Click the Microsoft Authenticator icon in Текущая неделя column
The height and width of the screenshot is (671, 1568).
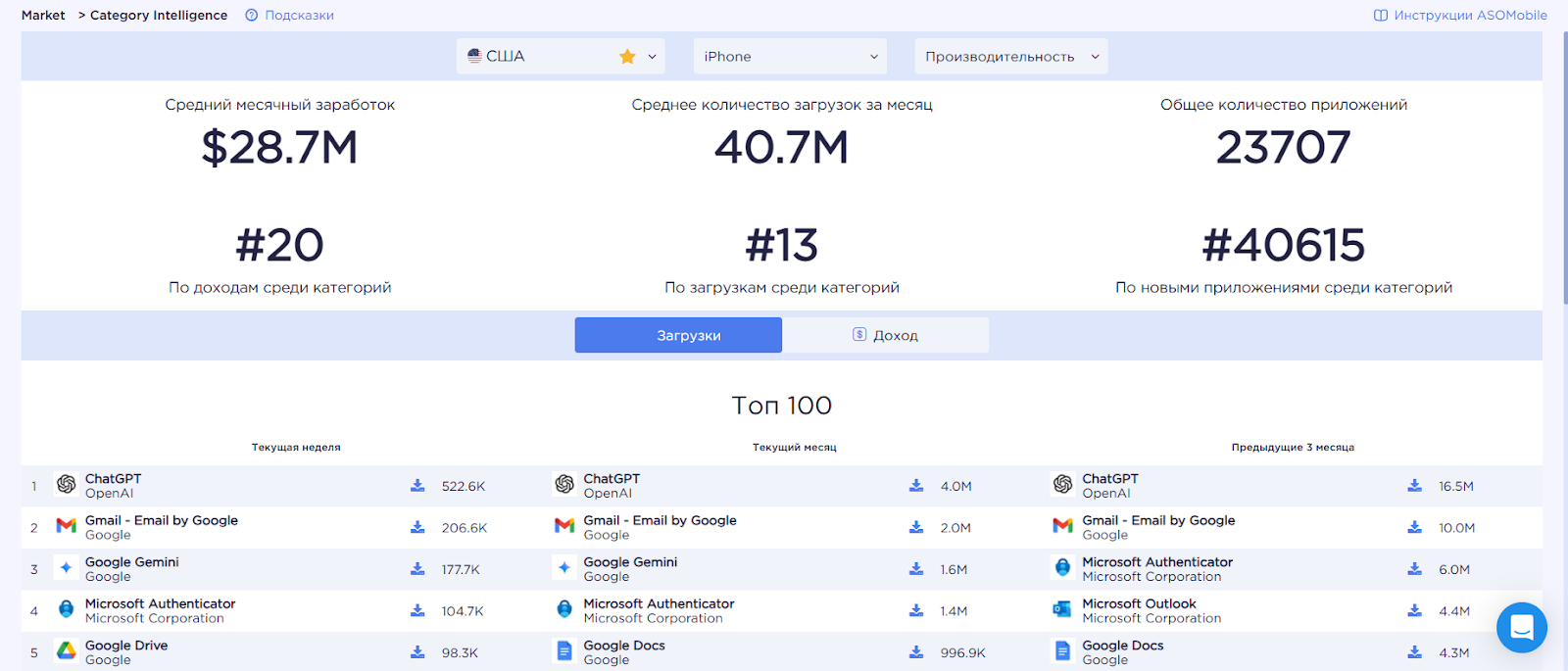pos(66,609)
